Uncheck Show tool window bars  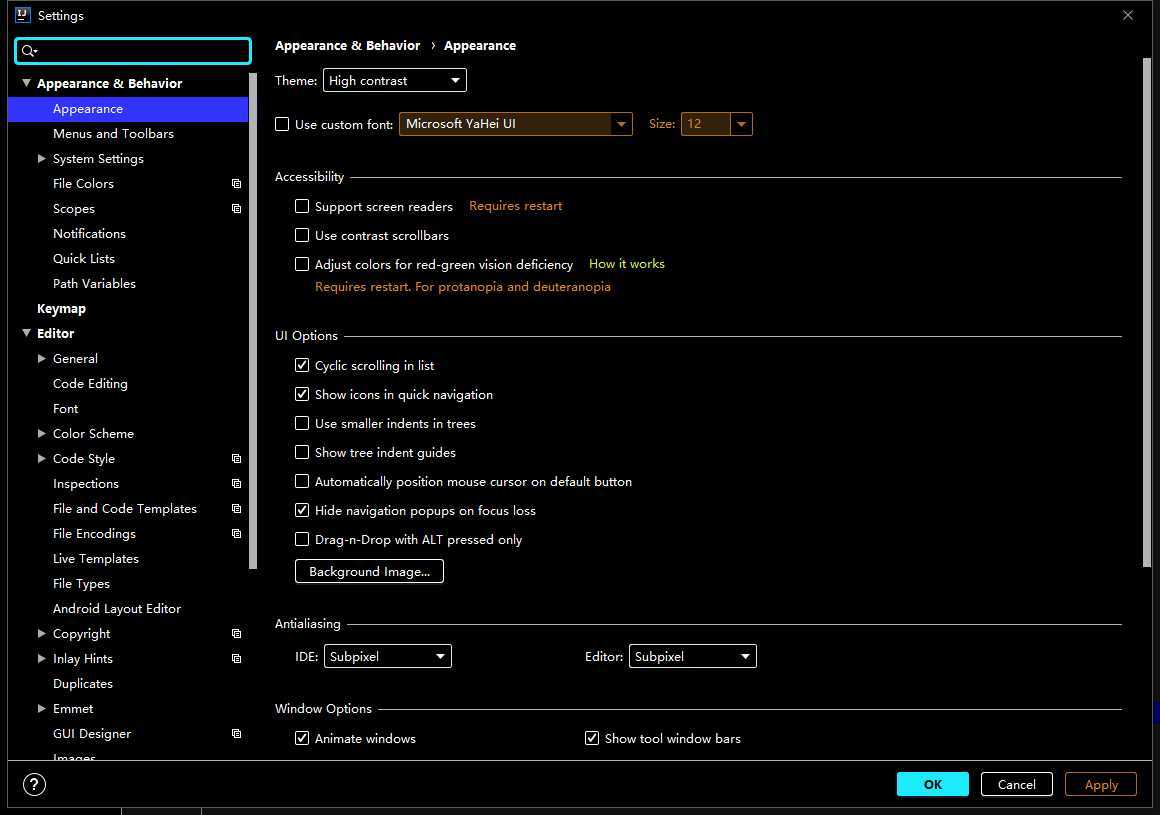(x=592, y=738)
